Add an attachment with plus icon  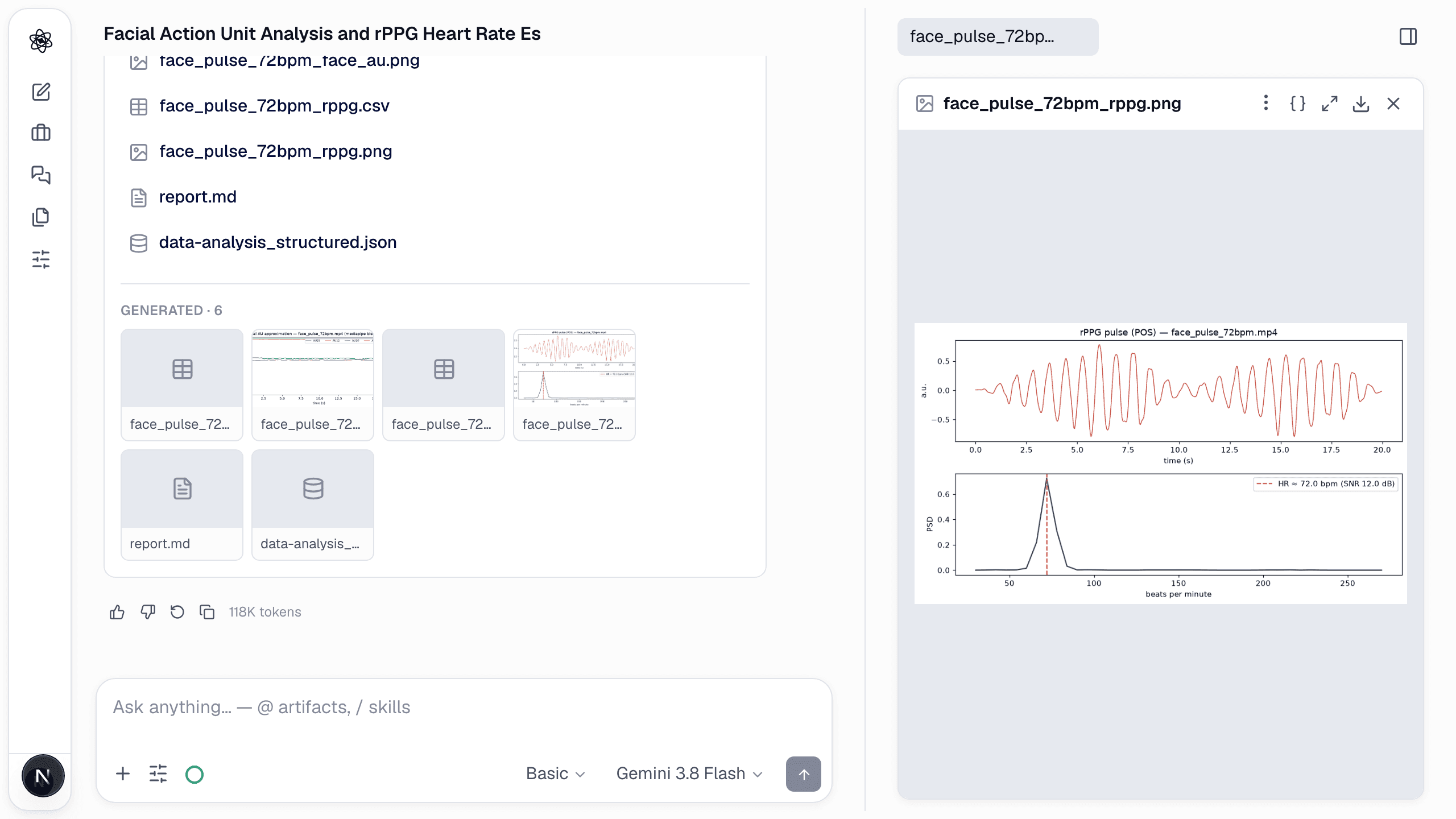coord(123,773)
